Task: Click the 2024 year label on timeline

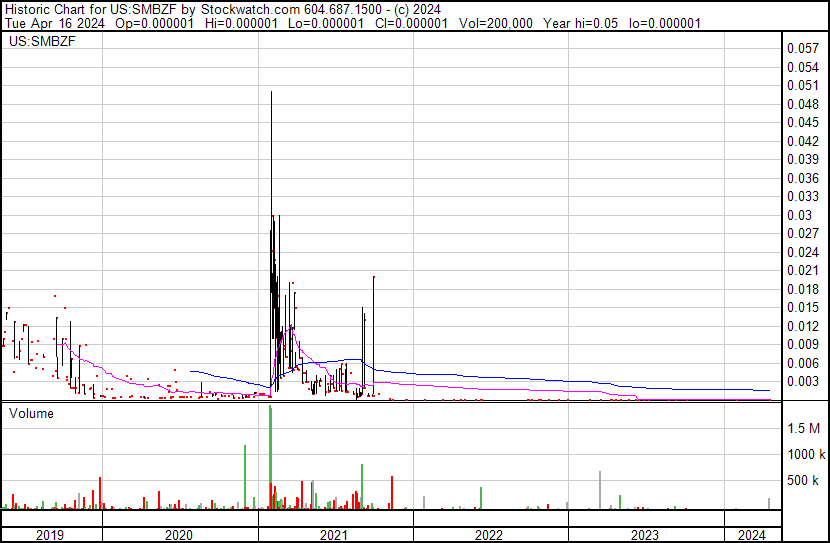Action: pos(751,535)
